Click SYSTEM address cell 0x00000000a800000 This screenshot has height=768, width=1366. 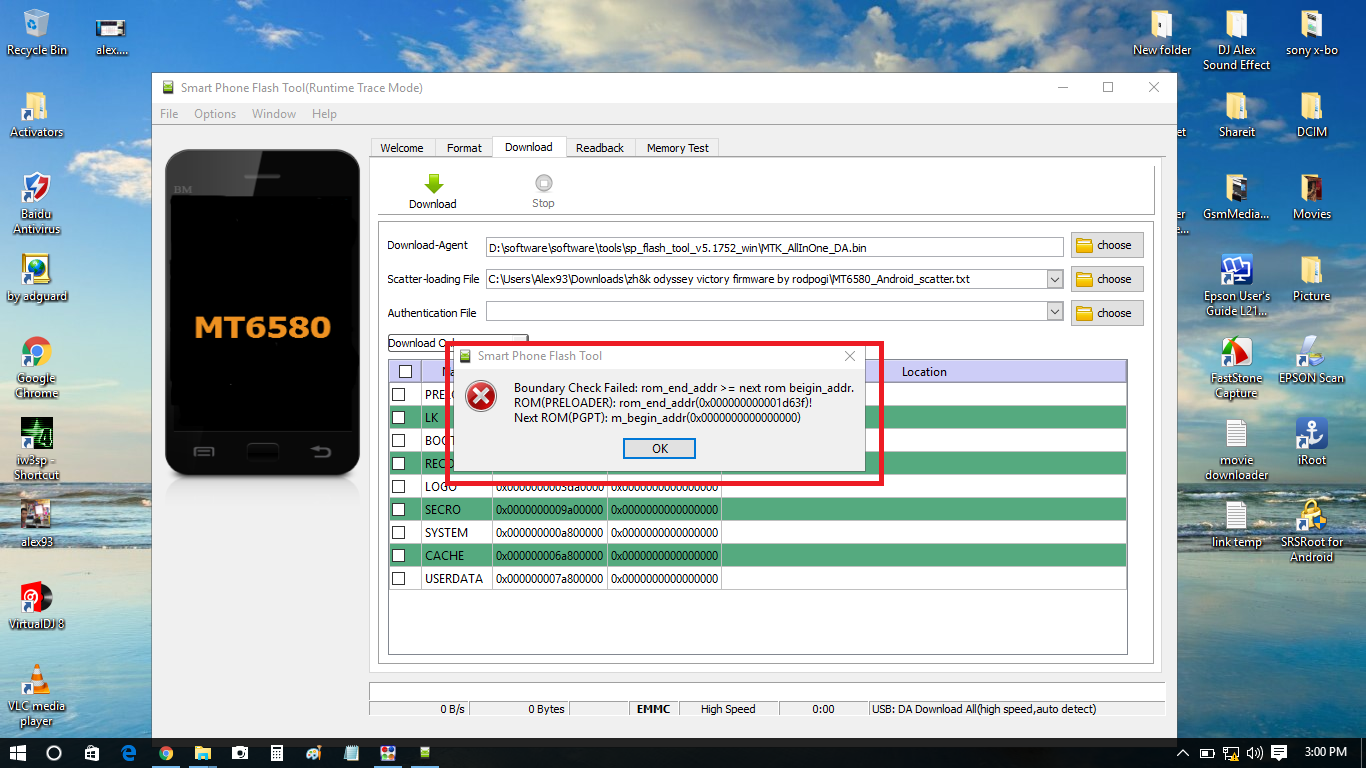tap(549, 533)
